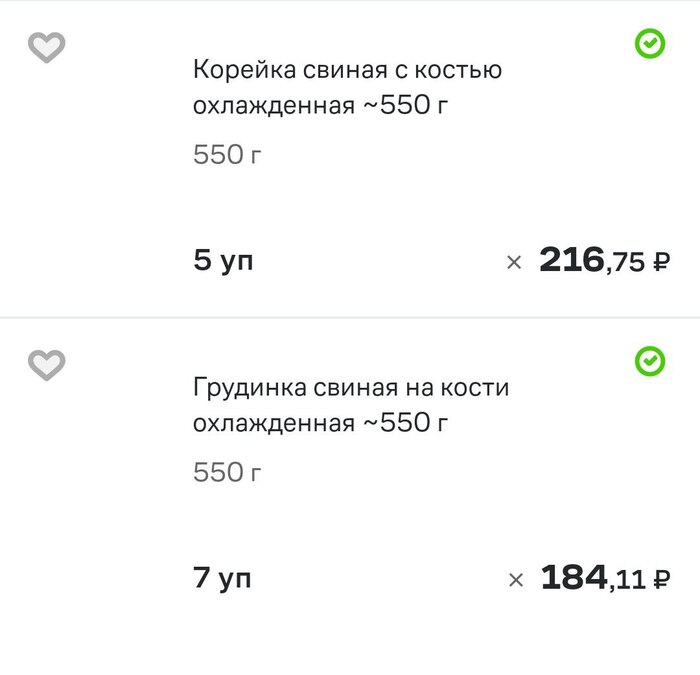Open the Корейка свиная с костью product
Screen dimensions: 700x675
click(x=346, y=71)
